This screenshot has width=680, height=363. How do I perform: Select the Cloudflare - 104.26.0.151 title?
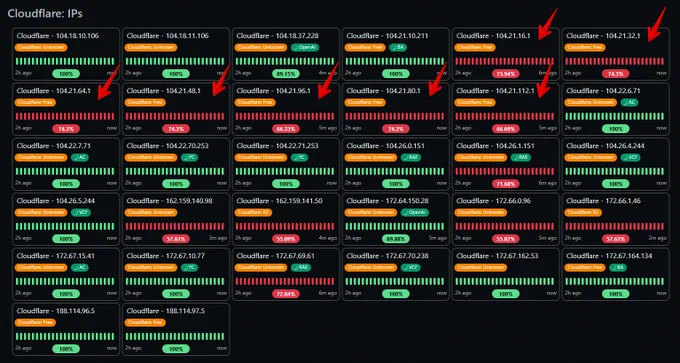pos(385,146)
